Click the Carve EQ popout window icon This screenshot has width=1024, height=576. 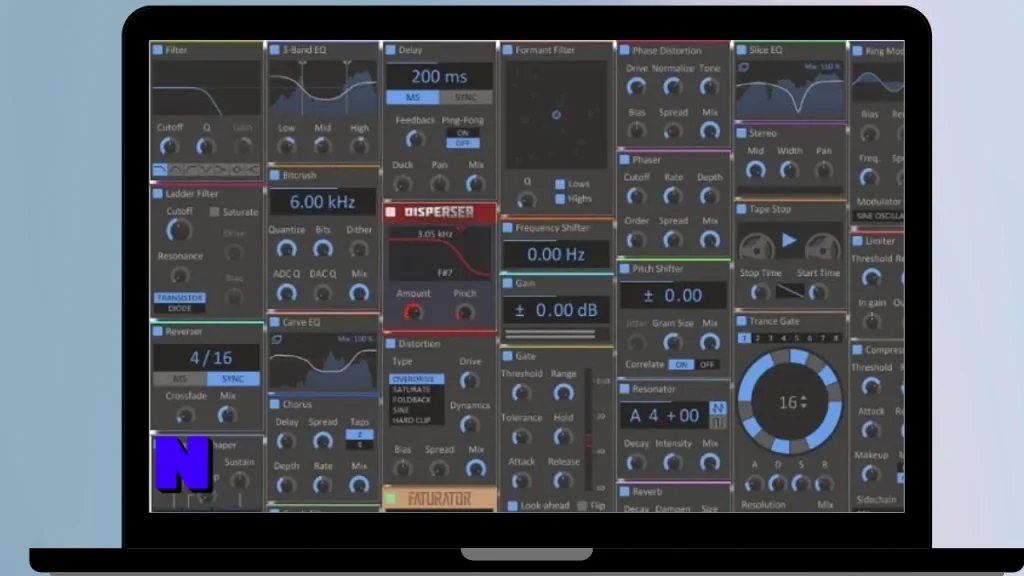coord(276,340)
